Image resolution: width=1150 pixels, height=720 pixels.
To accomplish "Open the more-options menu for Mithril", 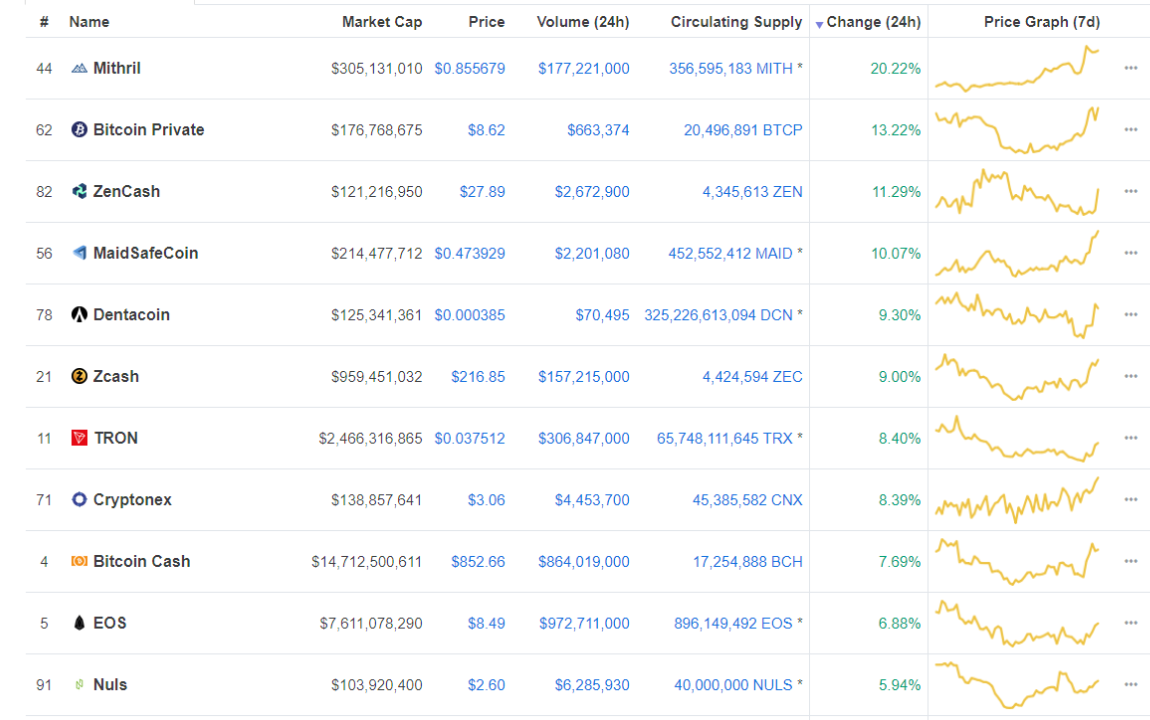I will pos(1130,68).
